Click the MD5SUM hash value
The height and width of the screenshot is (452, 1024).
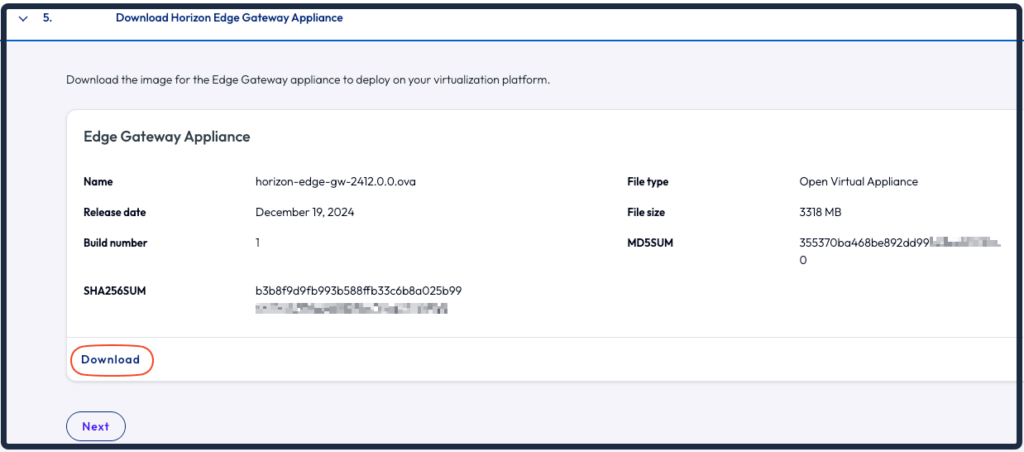pyautogui.click(x=900, y=251)
